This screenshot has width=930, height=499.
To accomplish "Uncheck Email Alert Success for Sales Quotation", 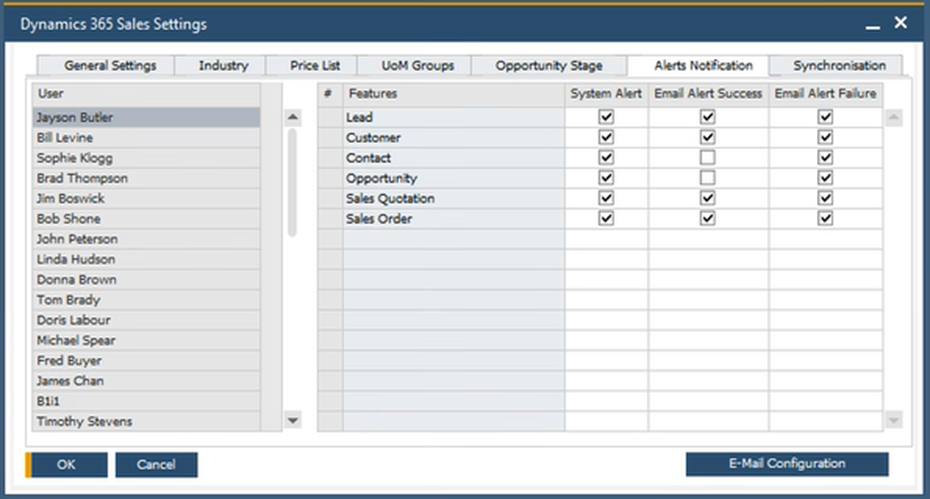I will [708, 198].
